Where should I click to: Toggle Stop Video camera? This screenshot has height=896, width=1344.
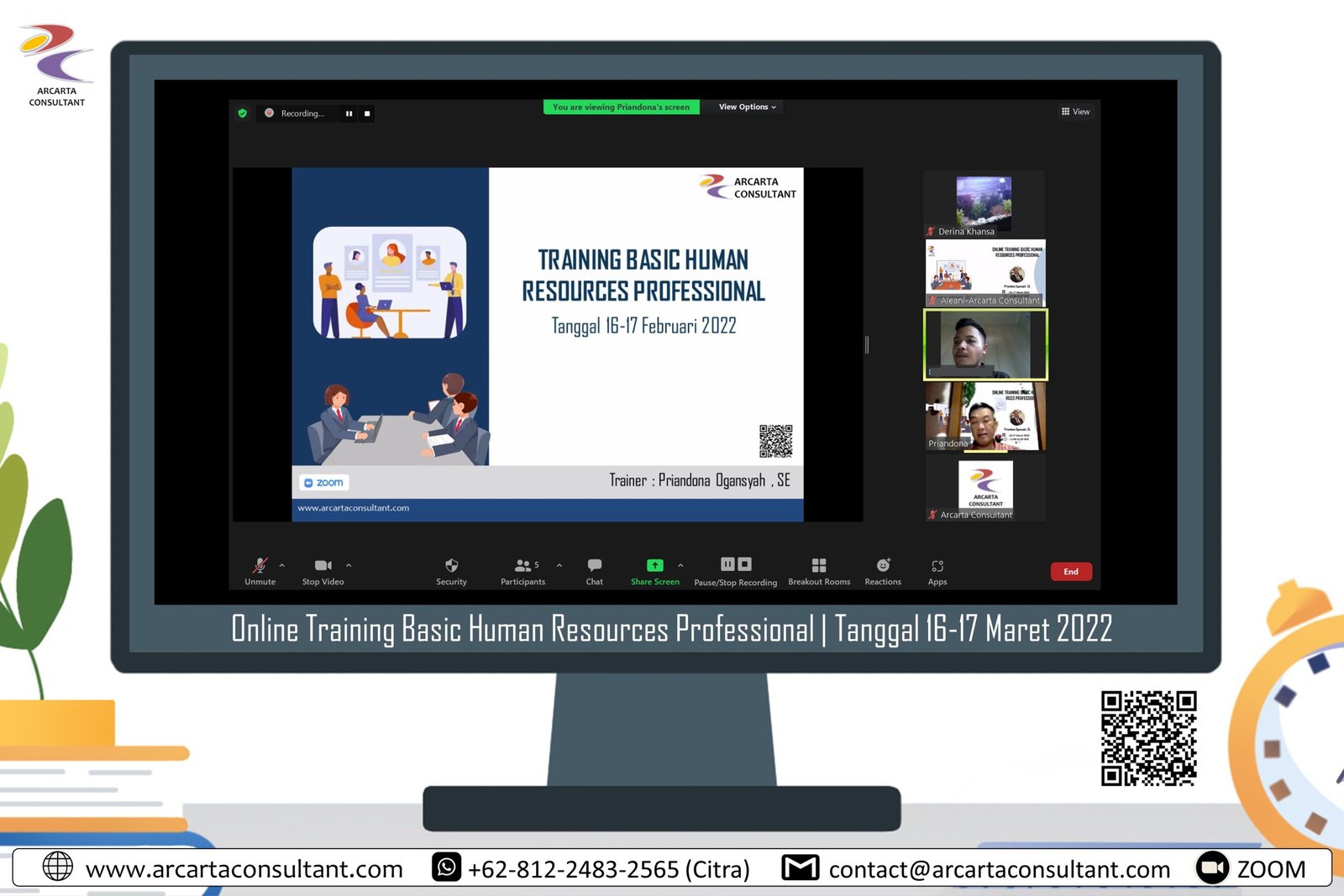tap(323, 566)
